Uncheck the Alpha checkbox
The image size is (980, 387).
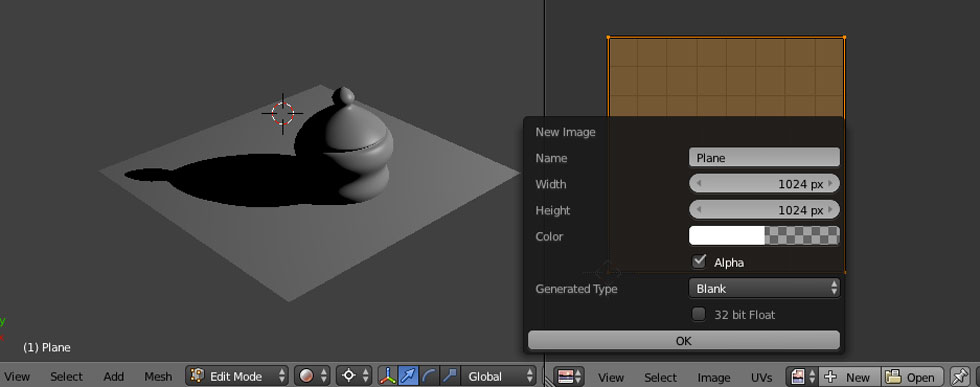[699, 261]
